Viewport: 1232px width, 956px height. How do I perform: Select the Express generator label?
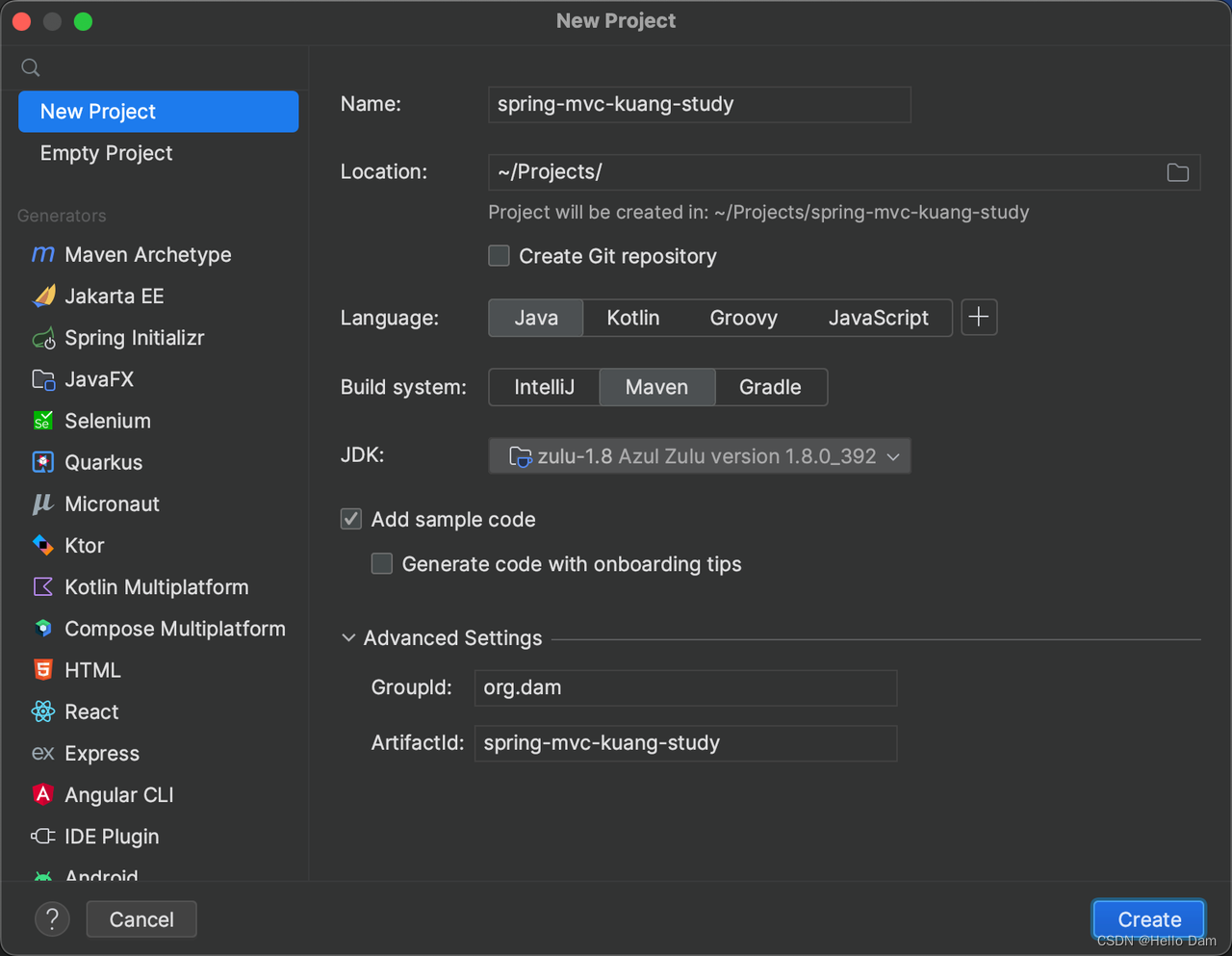(x=102, y=753)
